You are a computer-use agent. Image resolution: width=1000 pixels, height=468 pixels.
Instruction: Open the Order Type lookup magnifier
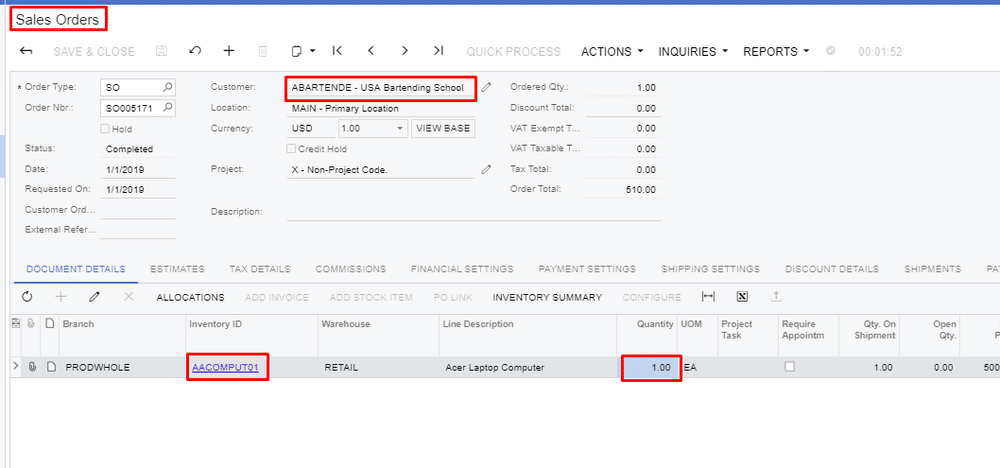[x=168, y=87]
